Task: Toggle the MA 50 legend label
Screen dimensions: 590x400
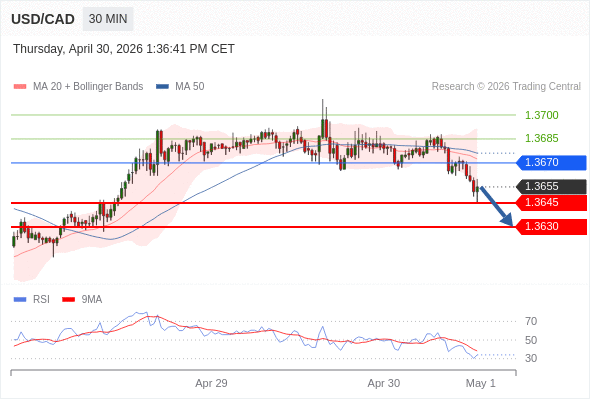Action: pos(190,87)
